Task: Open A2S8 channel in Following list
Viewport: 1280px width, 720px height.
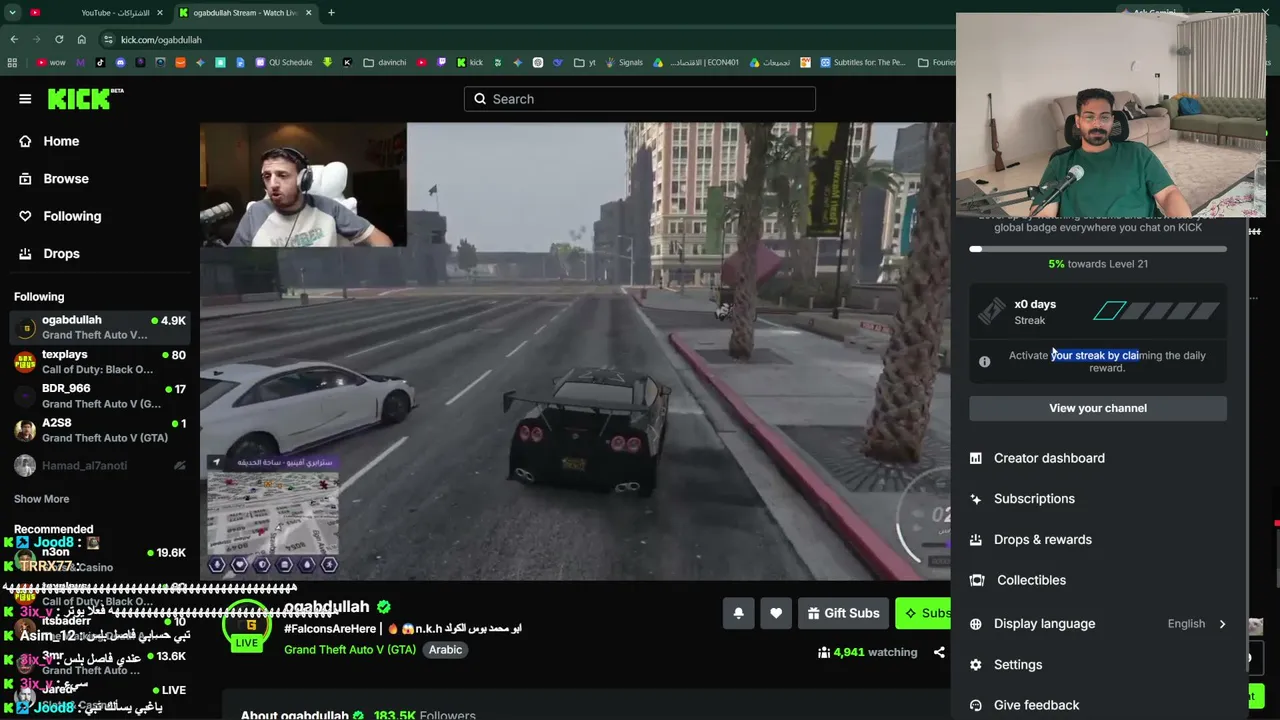Action: point(100,431)
